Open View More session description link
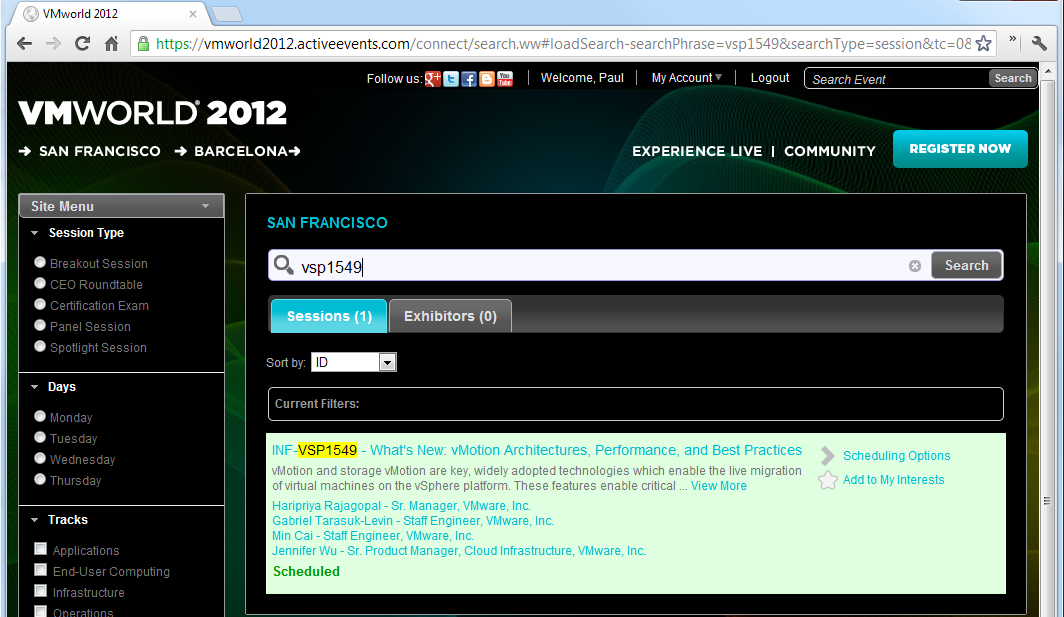 [x=719, y=486]
